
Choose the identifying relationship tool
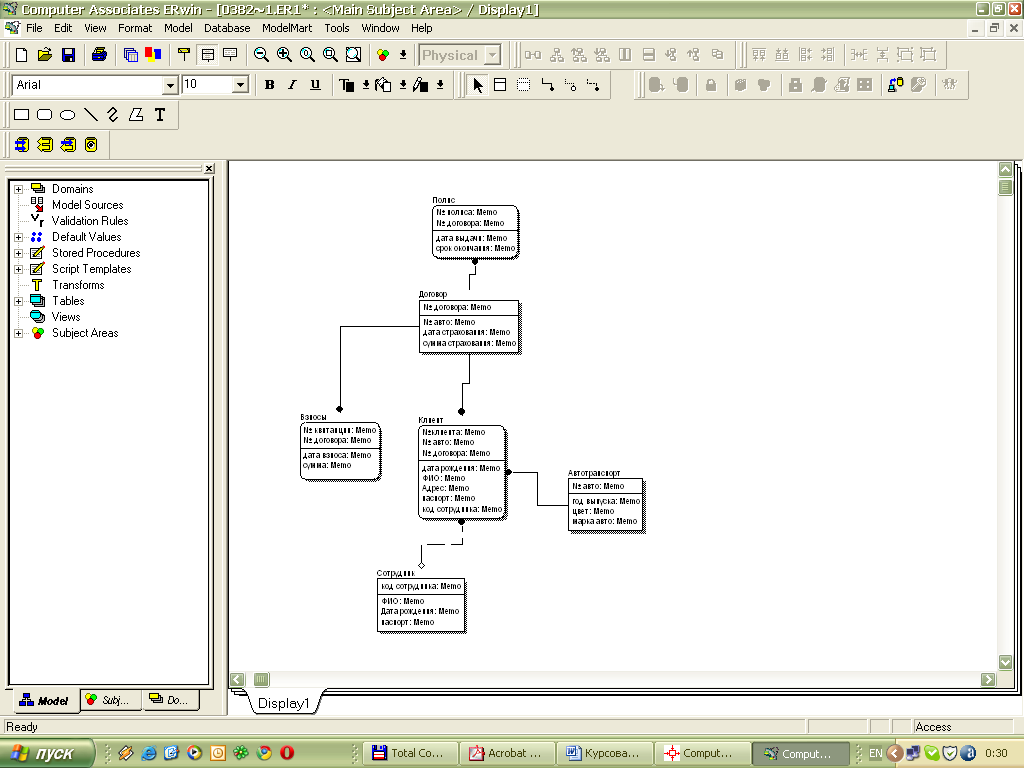click(547, 85)
